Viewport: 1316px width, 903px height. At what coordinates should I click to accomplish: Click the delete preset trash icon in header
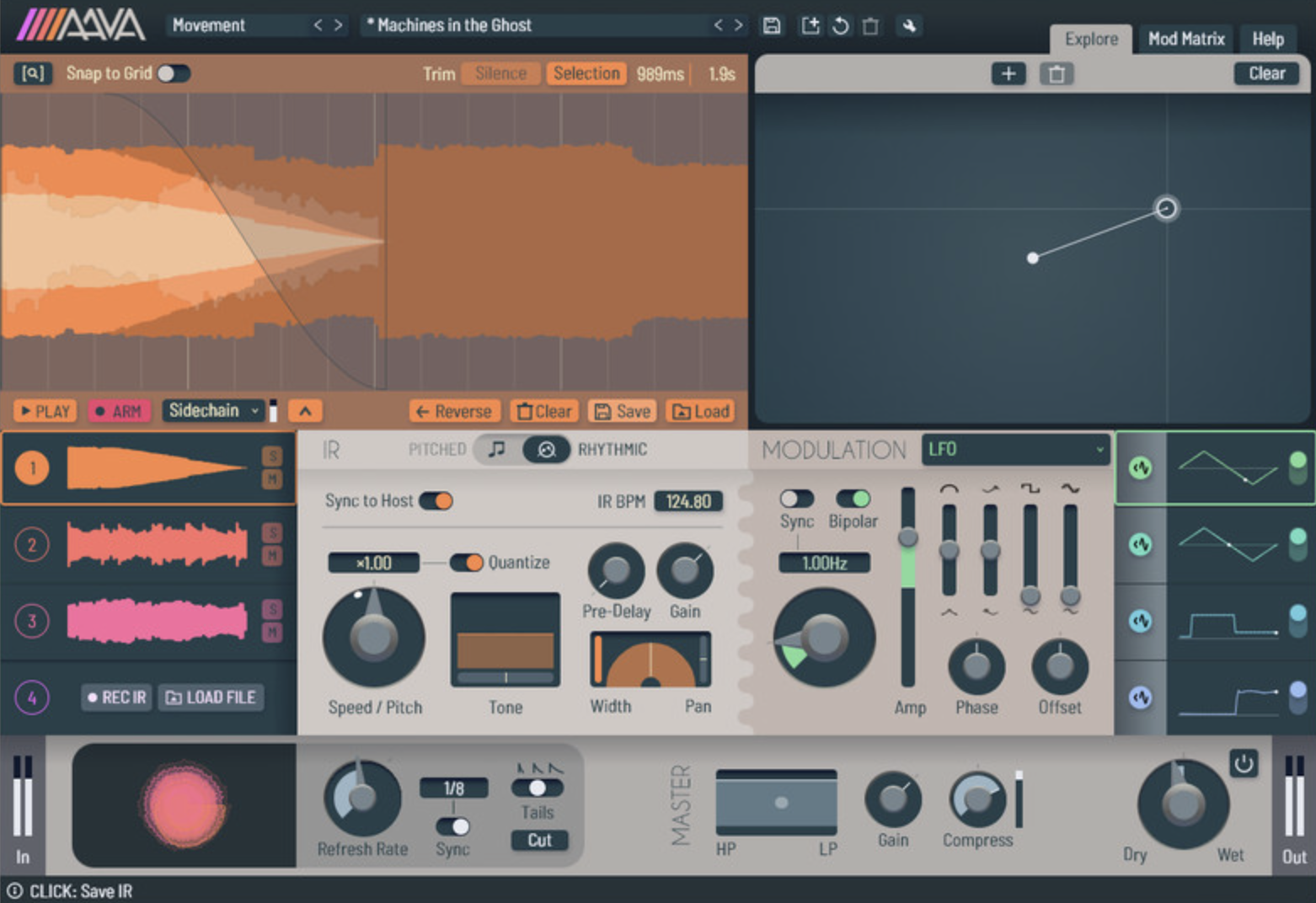870,26
